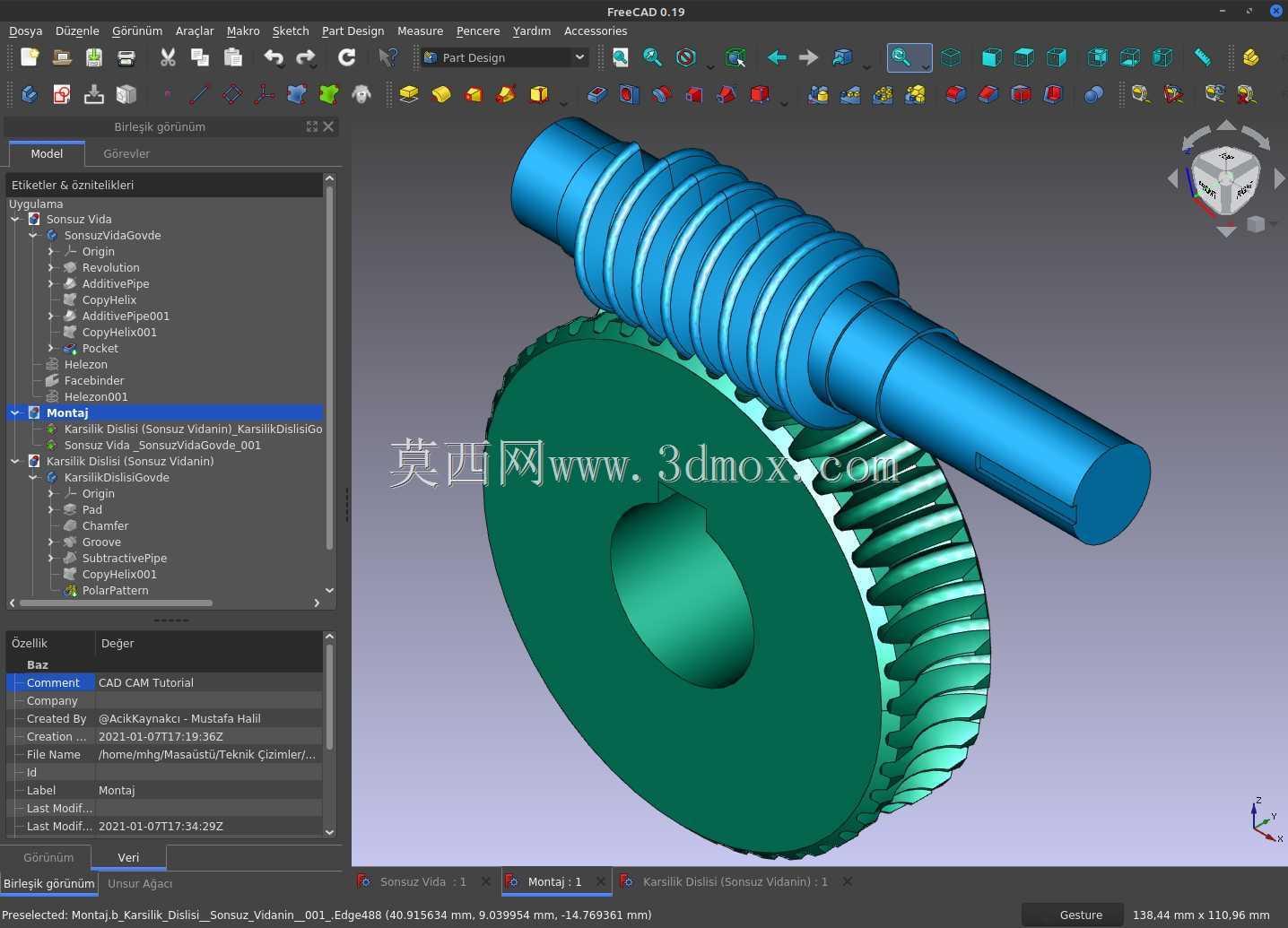Viewport: 1288px width, 928px height.
Task: Expand the Groove tree item
Action: coord(51,542)
